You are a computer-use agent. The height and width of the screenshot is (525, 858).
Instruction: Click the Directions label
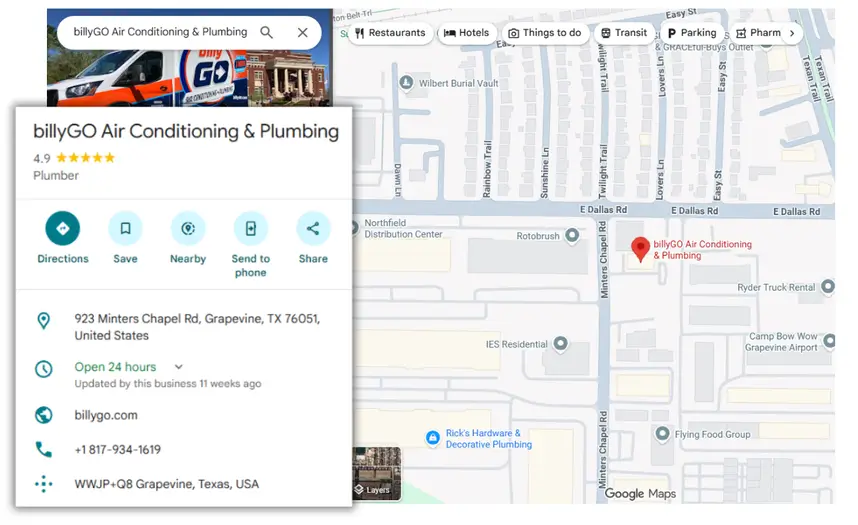pyautogui.click(x=62, y=258)
